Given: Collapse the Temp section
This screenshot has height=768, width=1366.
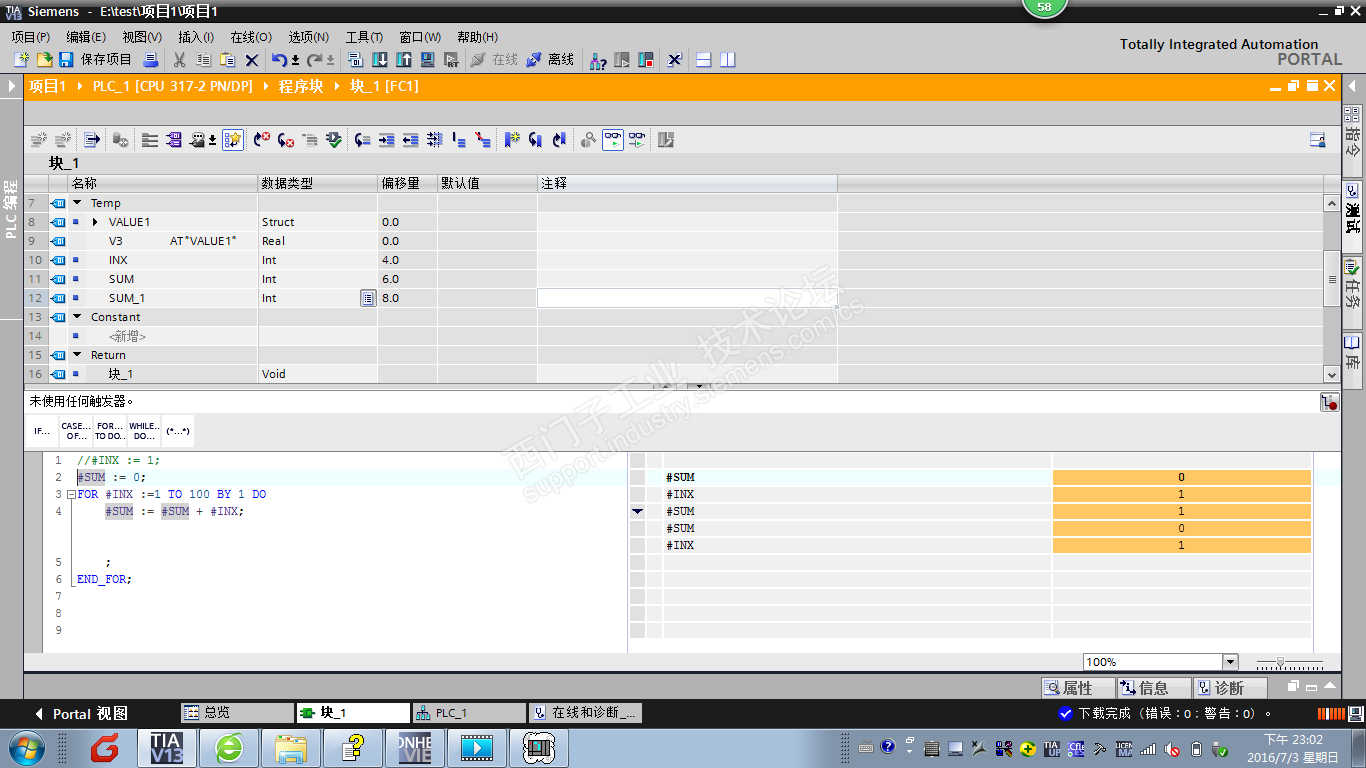Looking at the screenshot, I should pyautogui.click(x=77, y=203).
